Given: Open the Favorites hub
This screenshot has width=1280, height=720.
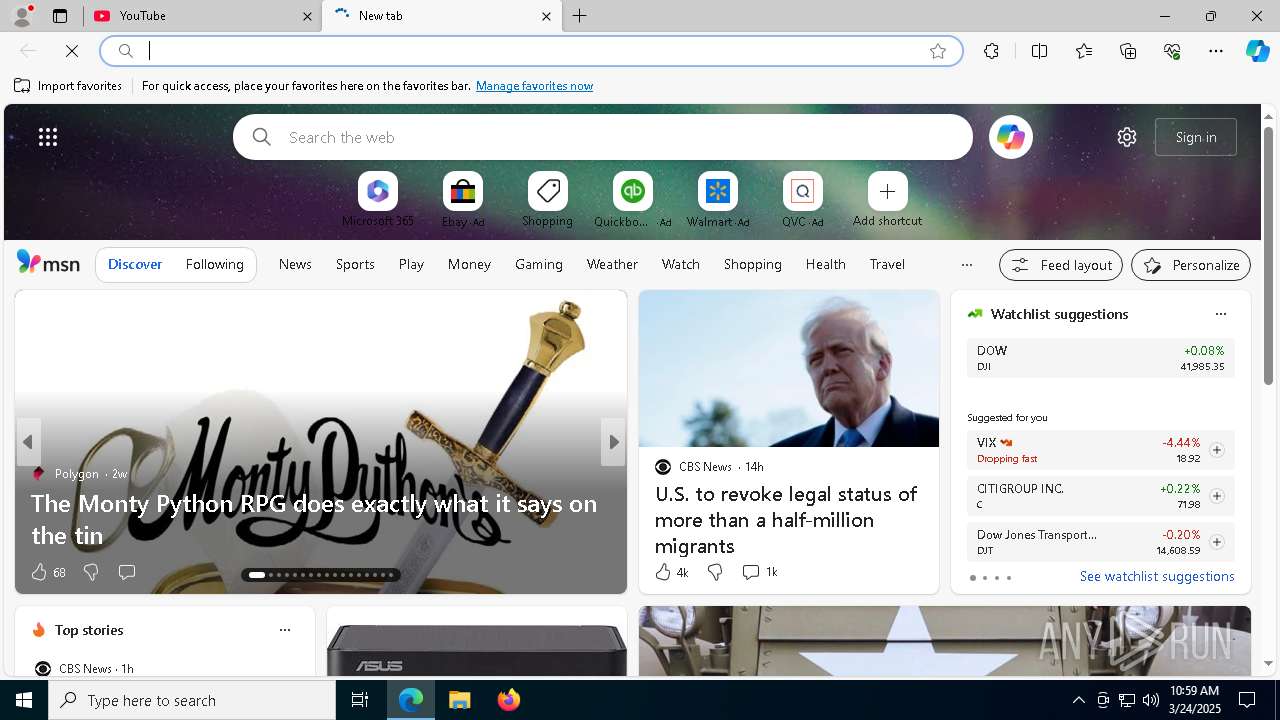Looking at the screenshot, I should (x=1084, y=51).
